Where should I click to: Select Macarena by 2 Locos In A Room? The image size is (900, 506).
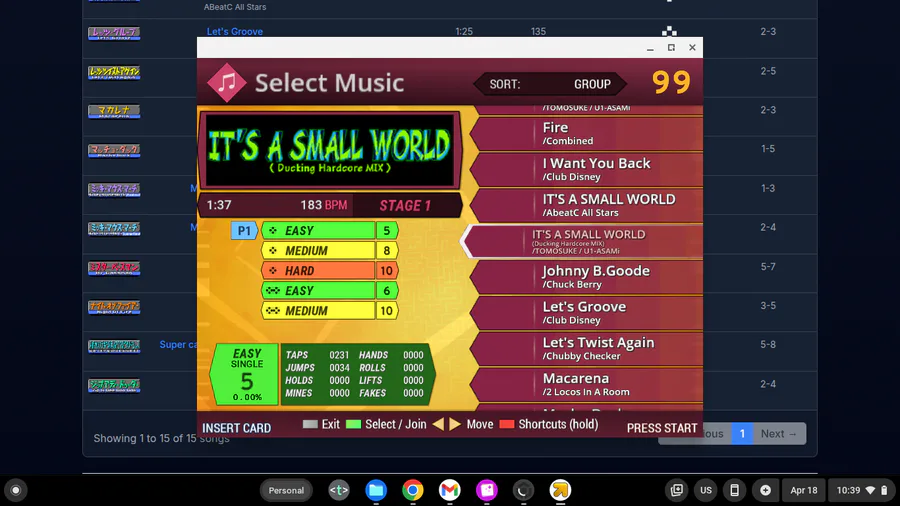[587, 385]
